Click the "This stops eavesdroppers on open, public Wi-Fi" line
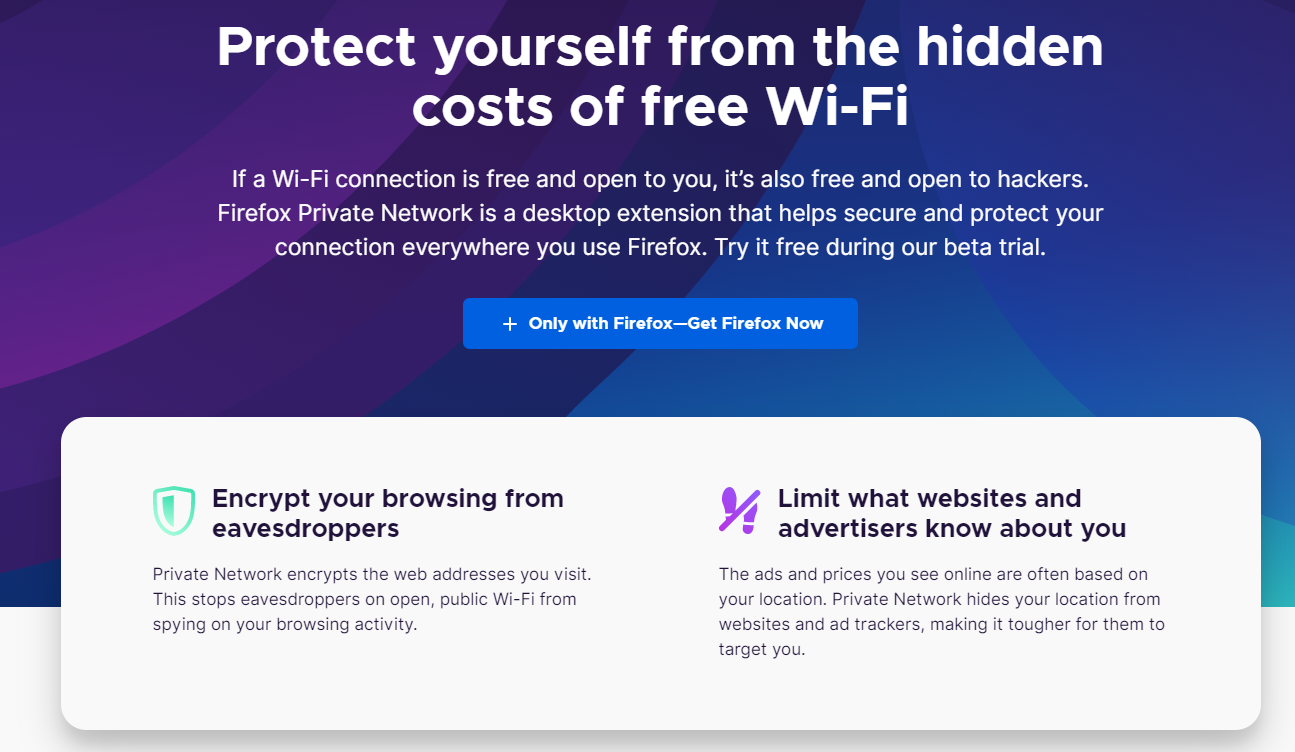The image size is (1295, 752). click(x=364, y=600)
